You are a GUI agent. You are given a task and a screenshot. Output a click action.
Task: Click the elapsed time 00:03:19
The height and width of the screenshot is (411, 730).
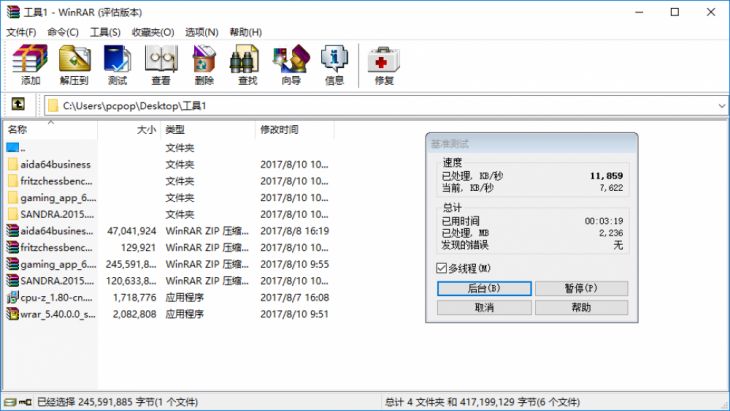point(604,221)
